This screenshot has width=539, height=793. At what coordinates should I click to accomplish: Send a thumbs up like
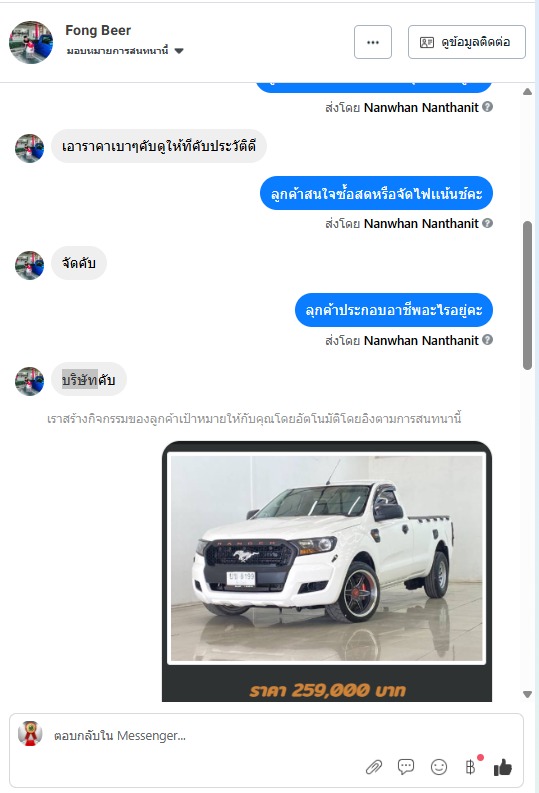click(503, 767)
